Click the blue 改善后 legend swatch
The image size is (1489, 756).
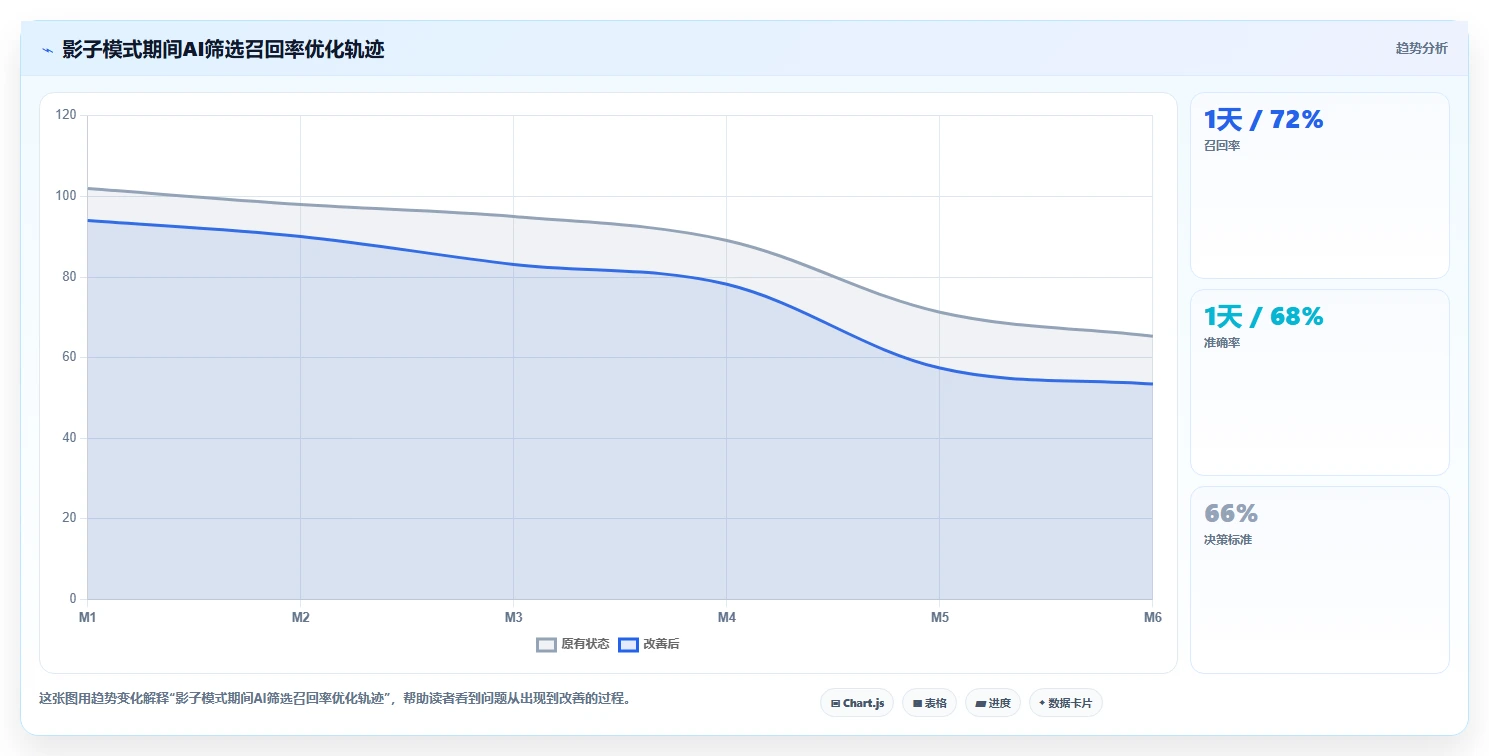(x=628, y=645)
